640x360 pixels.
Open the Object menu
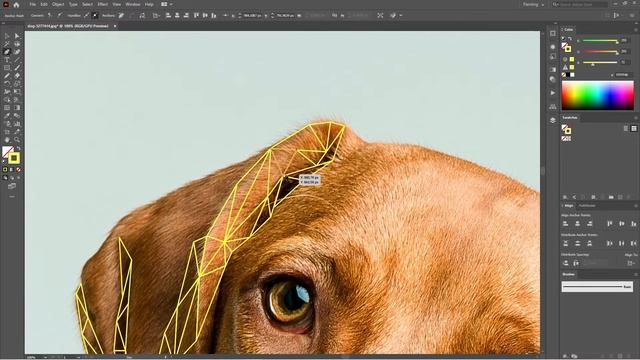click(58, 4)
